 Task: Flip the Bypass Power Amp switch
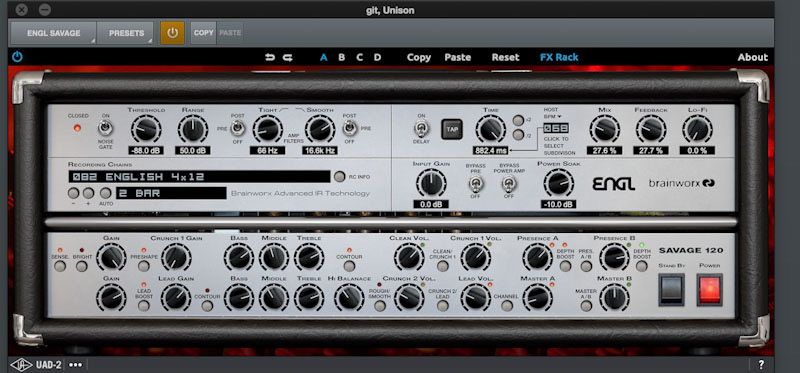pyautogui.click(x=509, y=184)
